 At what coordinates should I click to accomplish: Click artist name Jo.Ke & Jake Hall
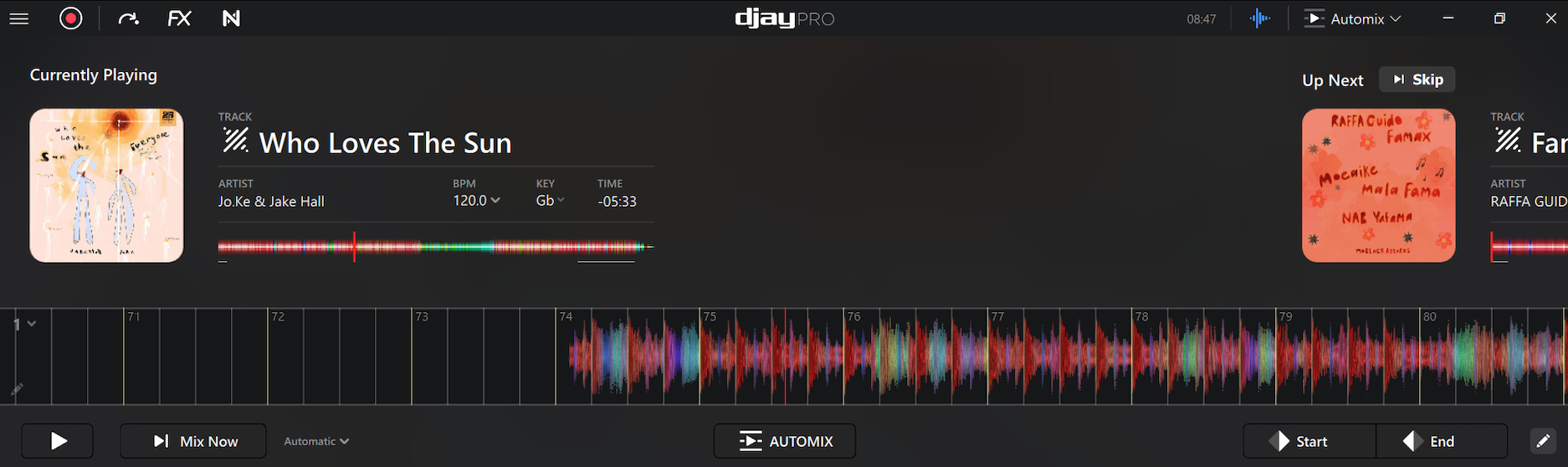(271, 202)
